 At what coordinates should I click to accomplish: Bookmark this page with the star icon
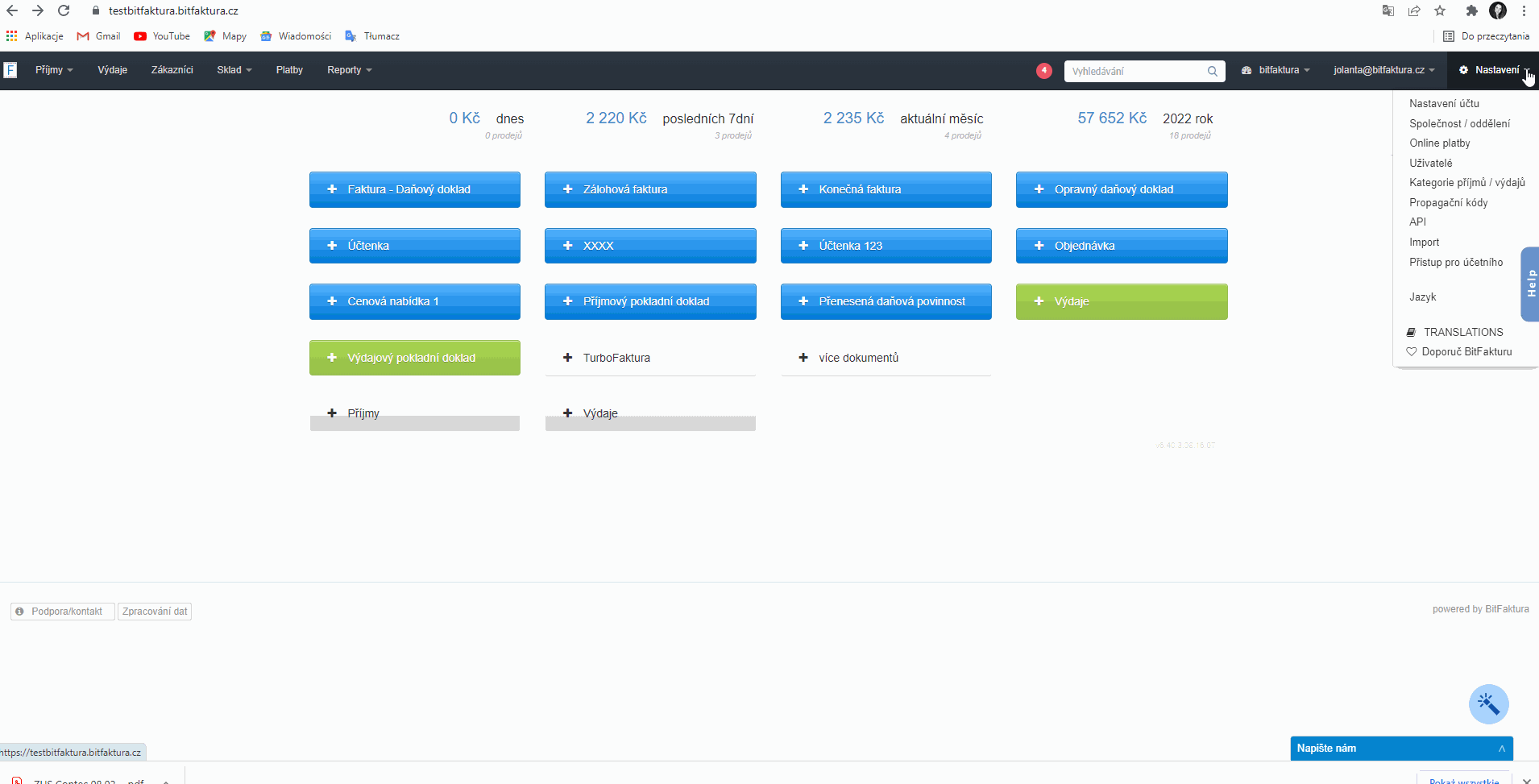pyautogui.click(x=1440, y=11)
